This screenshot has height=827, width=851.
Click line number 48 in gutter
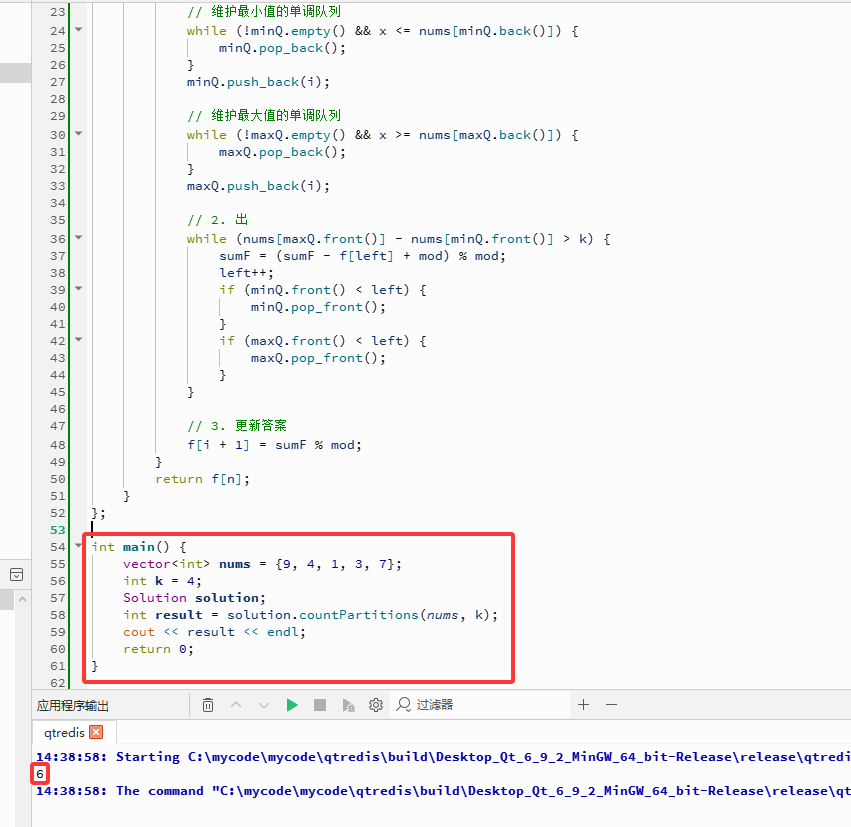[58, 445]
